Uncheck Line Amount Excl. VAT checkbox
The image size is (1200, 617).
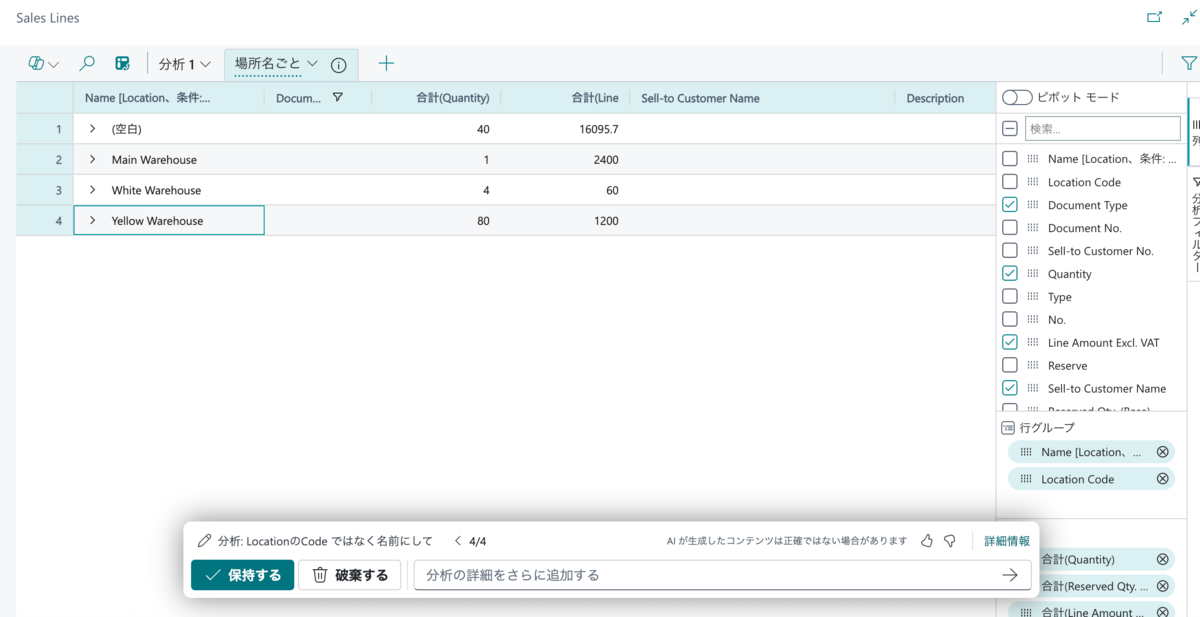[x=1010, y=343]
